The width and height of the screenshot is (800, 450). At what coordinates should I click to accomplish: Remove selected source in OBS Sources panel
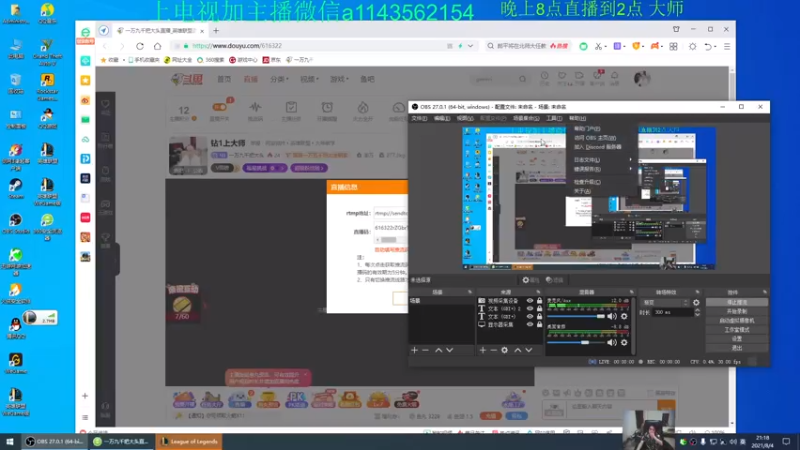(x=493, y=350)
